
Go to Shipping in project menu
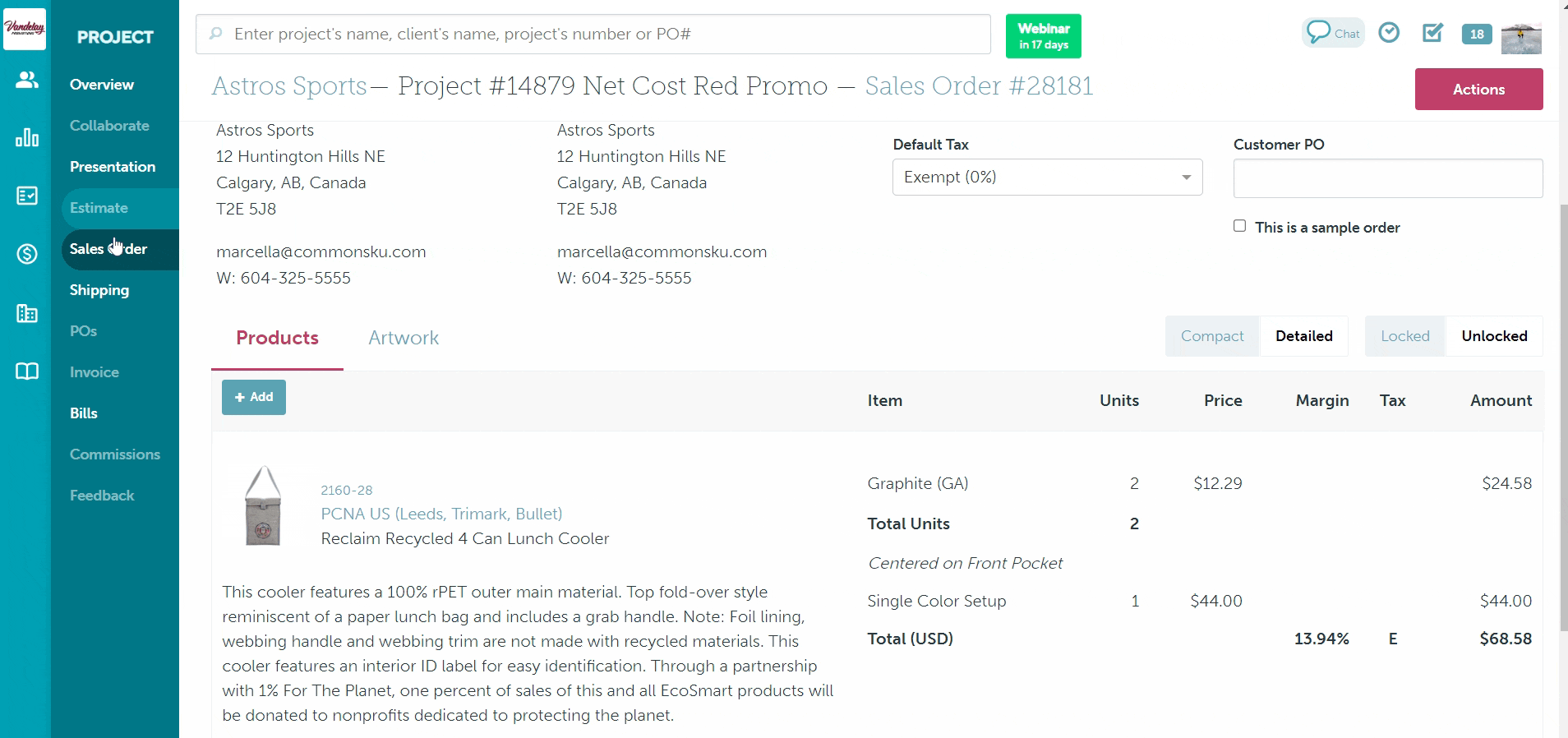99,290
